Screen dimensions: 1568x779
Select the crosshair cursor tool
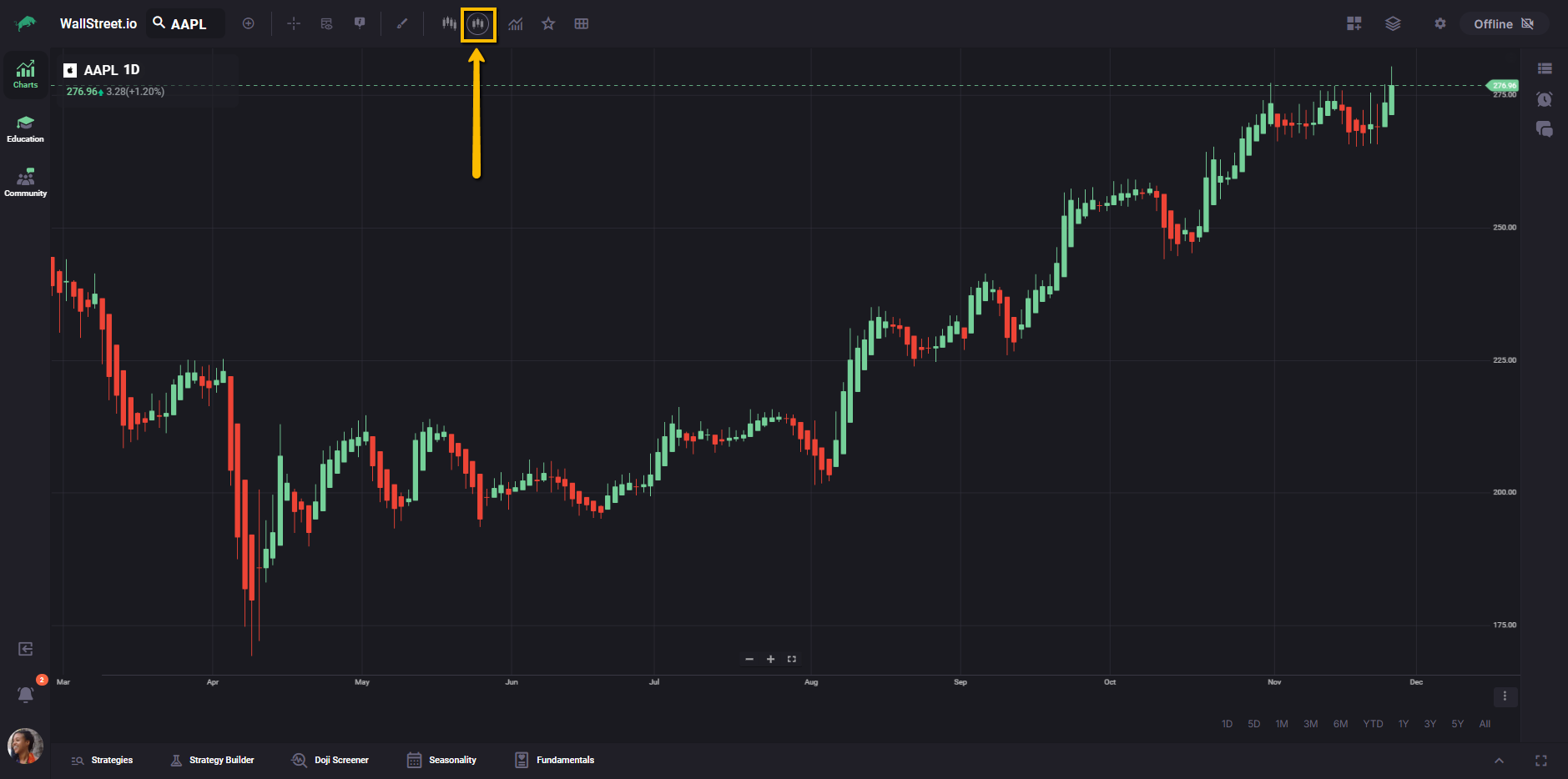pyautogui.click(x=294, y=24)
